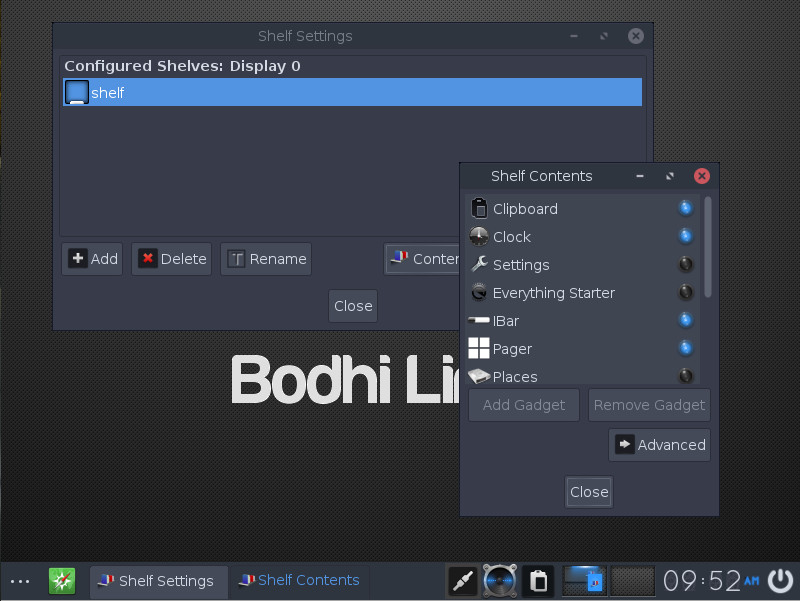This screenshot has width=800, height=601.
Task: Click the Clipboard gadget icon in Shelf Contents
Action: point(479,208)
